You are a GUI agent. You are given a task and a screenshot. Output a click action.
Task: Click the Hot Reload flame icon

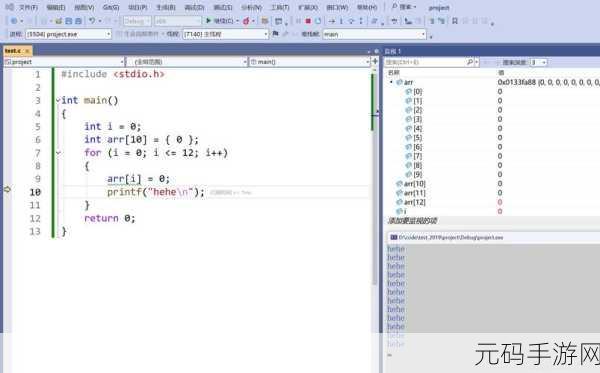[x=246, y=21]
